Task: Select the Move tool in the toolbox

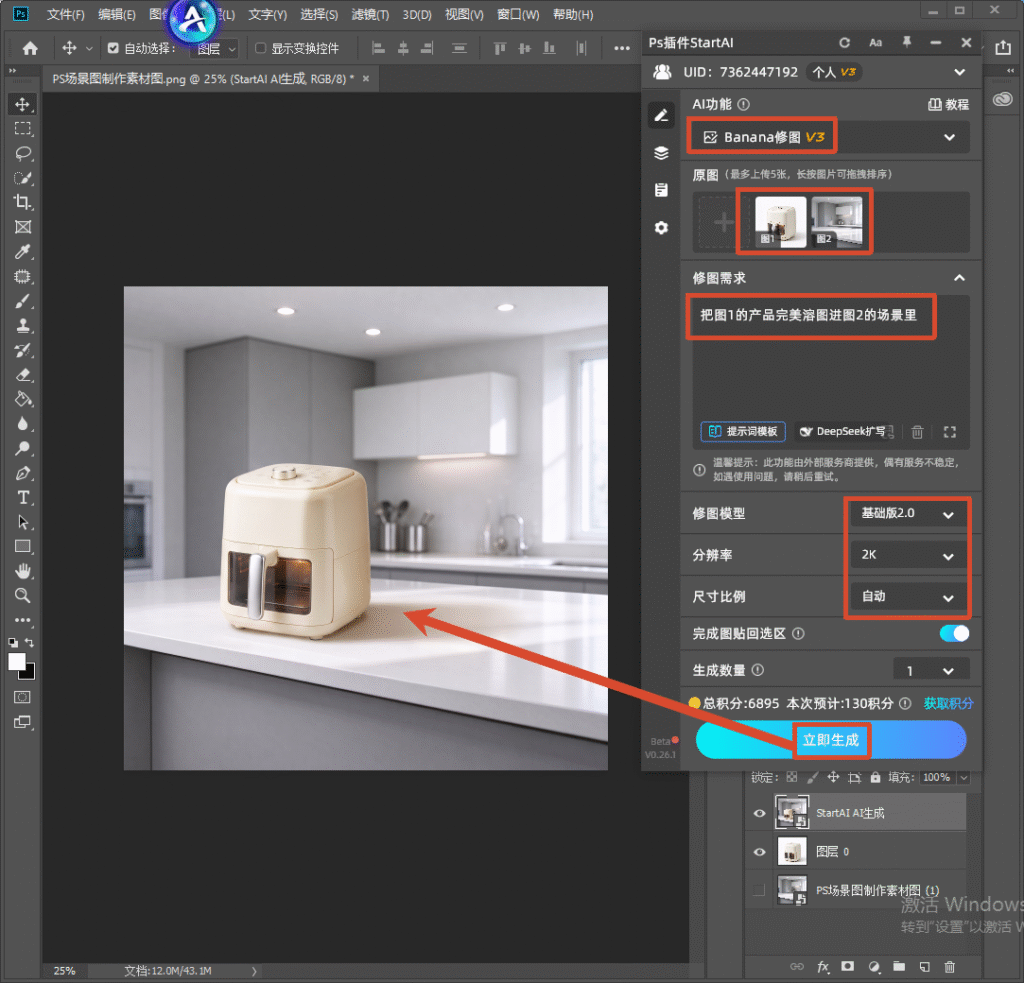Action: [23, 105]
